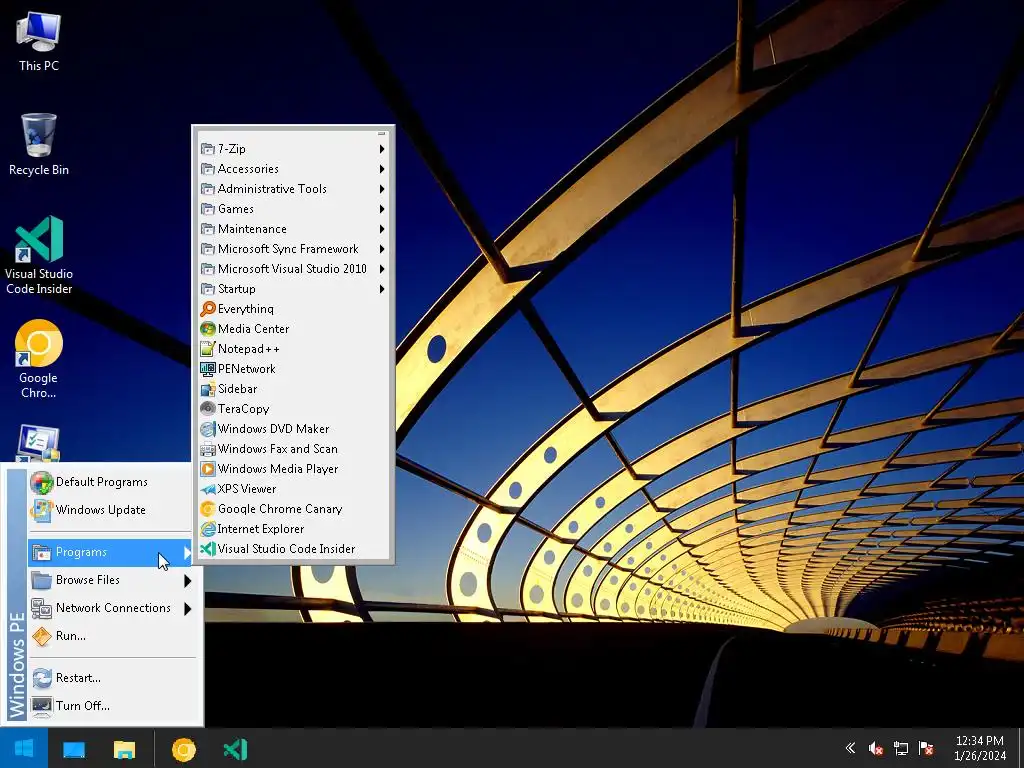
Task: Select Programs entry in Start menu
Action: click(x=111, y=552)
